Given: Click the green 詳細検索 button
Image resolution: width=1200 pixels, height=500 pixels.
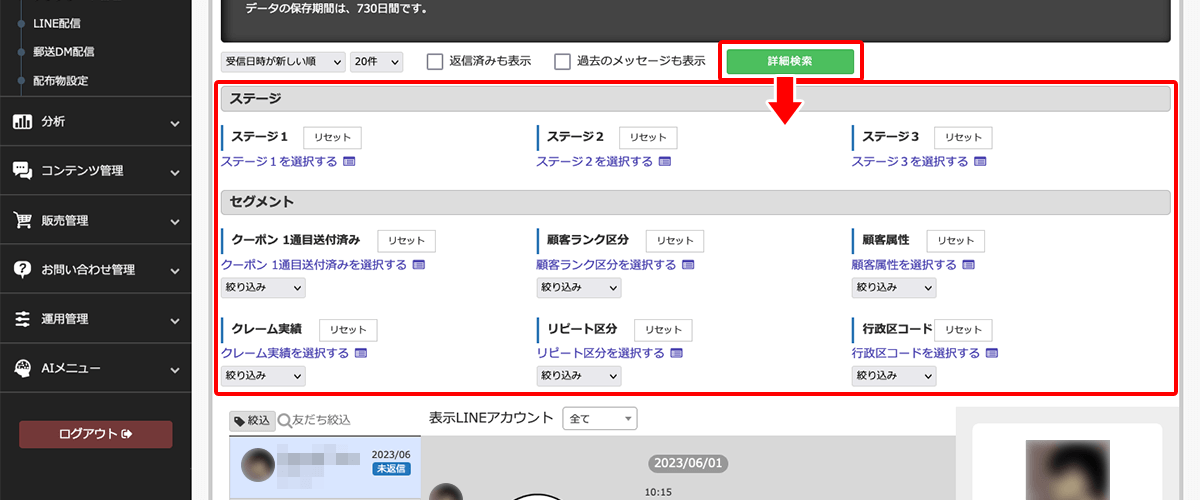Looking at the screenshot, I should point(790,61).
